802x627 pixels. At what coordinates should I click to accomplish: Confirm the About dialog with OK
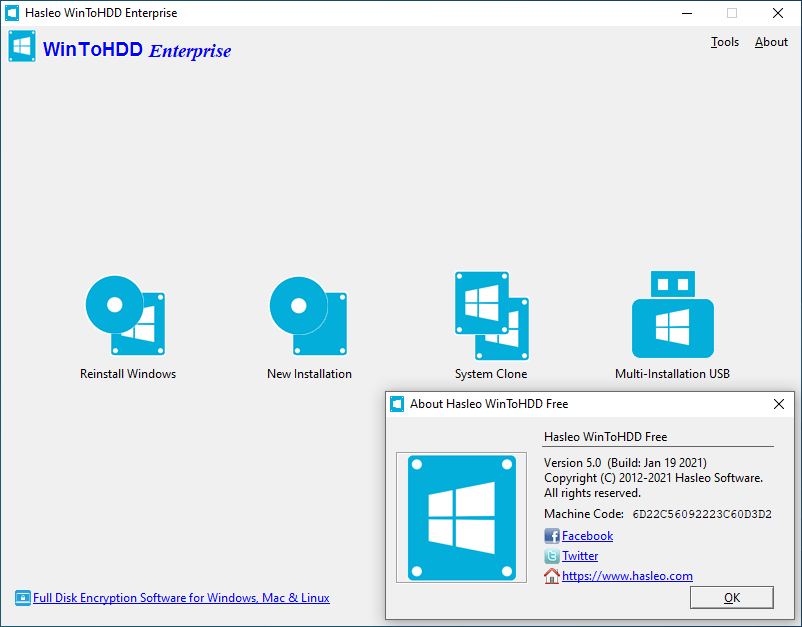(x=731, y=597)
